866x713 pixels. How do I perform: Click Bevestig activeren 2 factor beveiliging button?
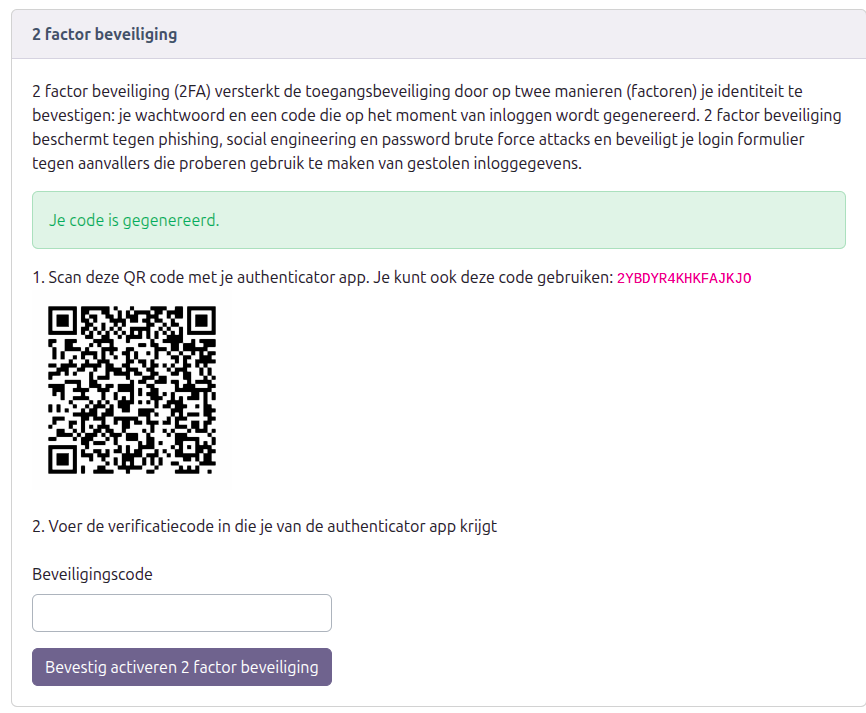click(x=182, y=667)
